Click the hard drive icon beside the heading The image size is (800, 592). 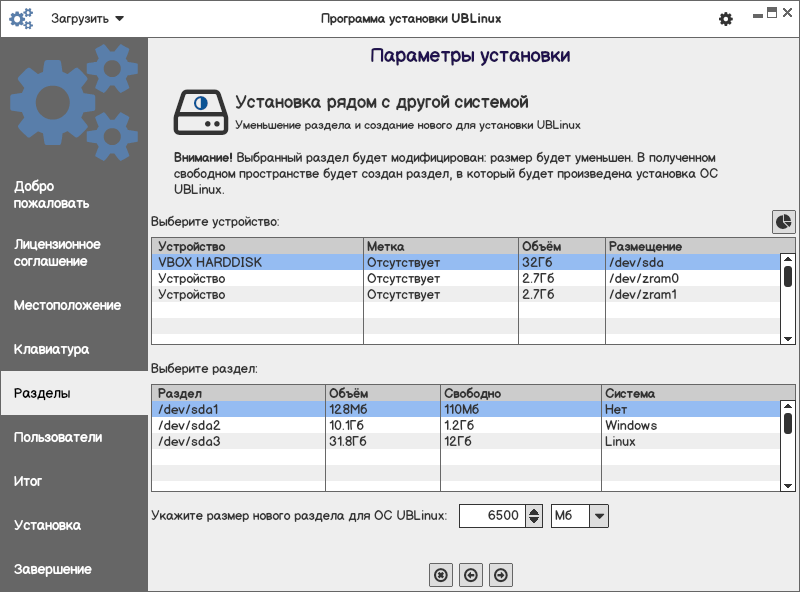click(199, 112)
